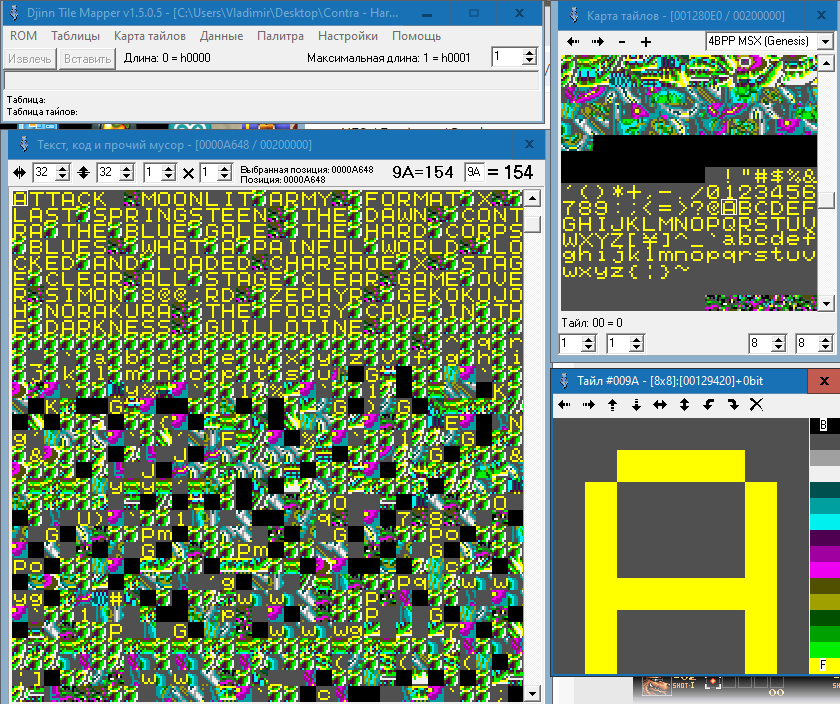840x704 pixels.
Task: Click the 'Выбранная позиция: 0000A648' label
Action: point(306,169)
